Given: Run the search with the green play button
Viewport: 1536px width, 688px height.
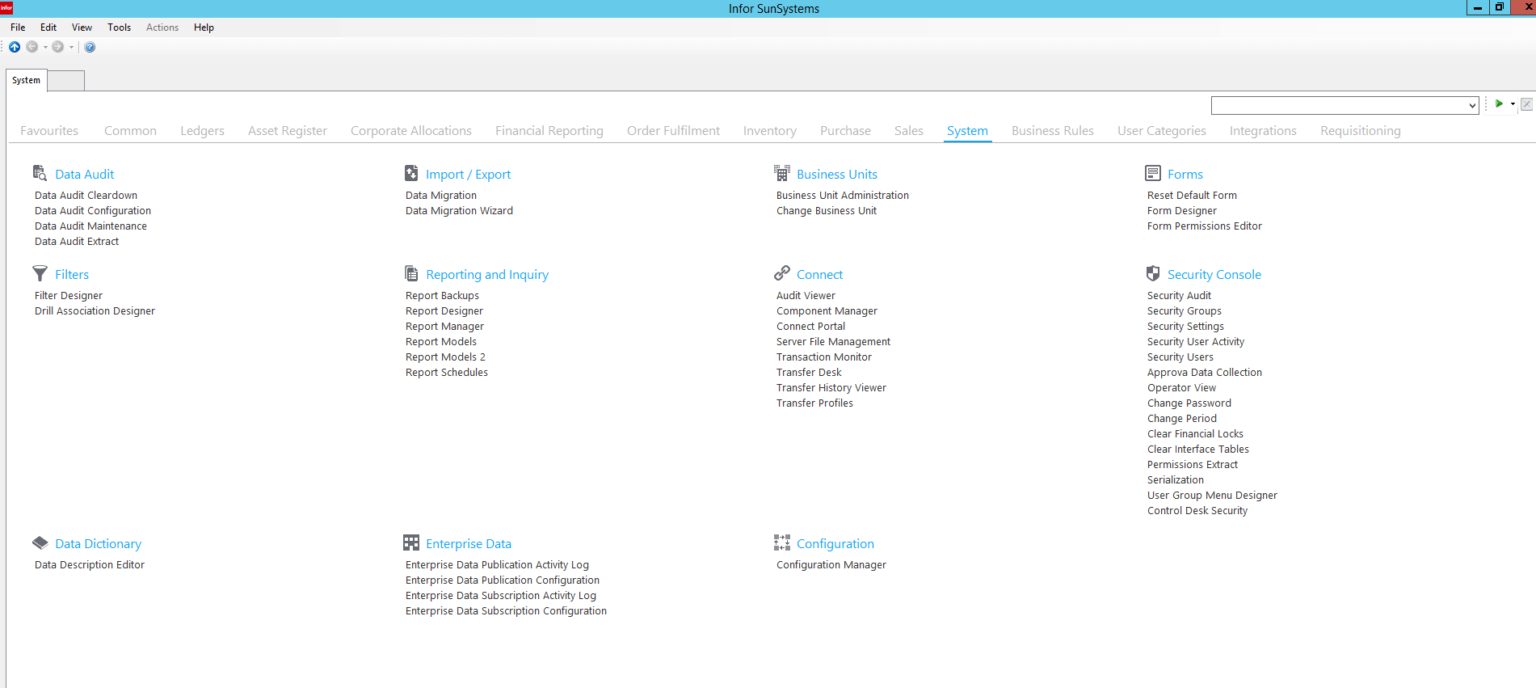Looking at the screenshot, I should [x=1499, y=104].
